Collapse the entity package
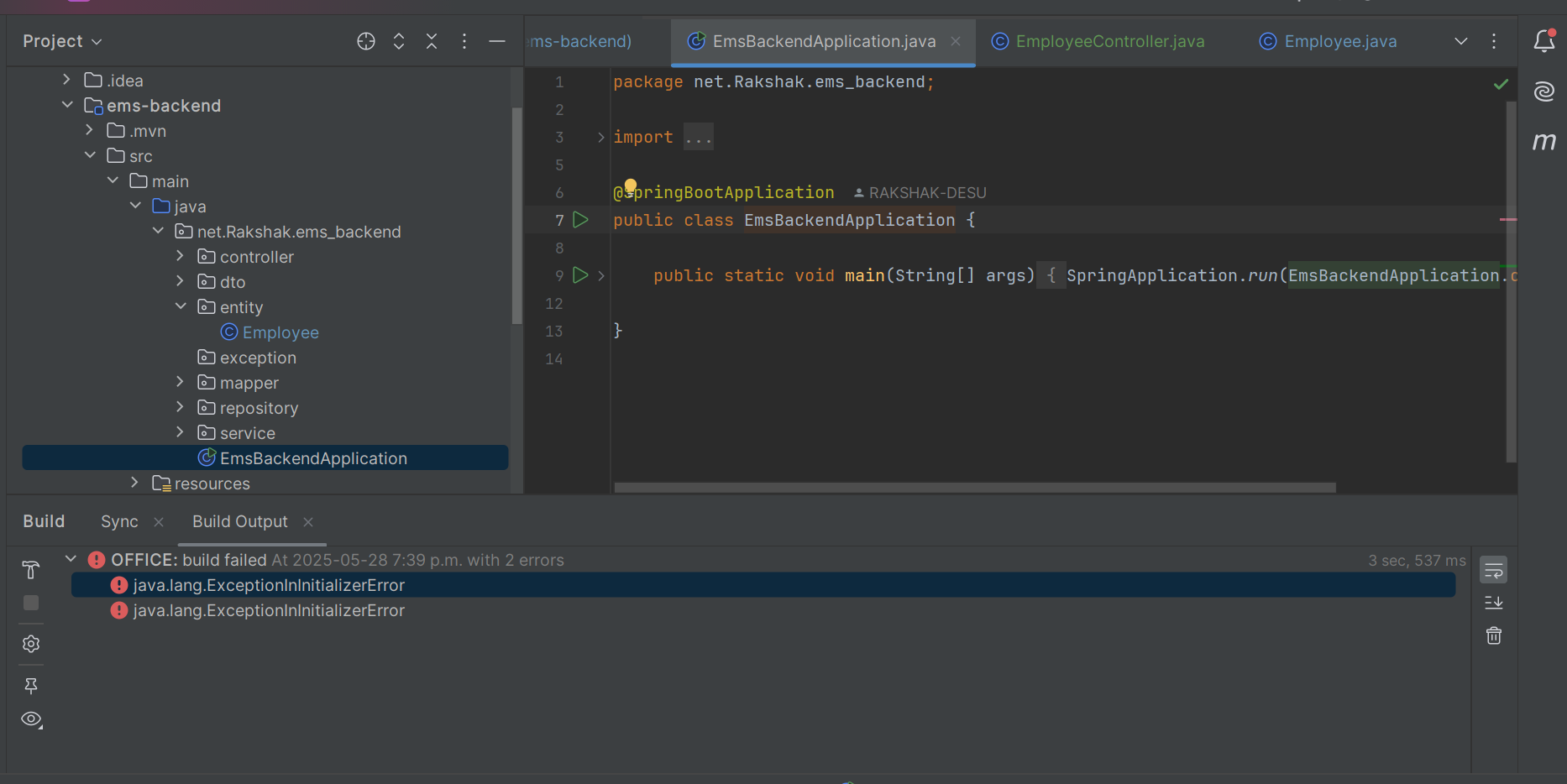The height and width of the screenshot is (784, 1567). [181, 306]
